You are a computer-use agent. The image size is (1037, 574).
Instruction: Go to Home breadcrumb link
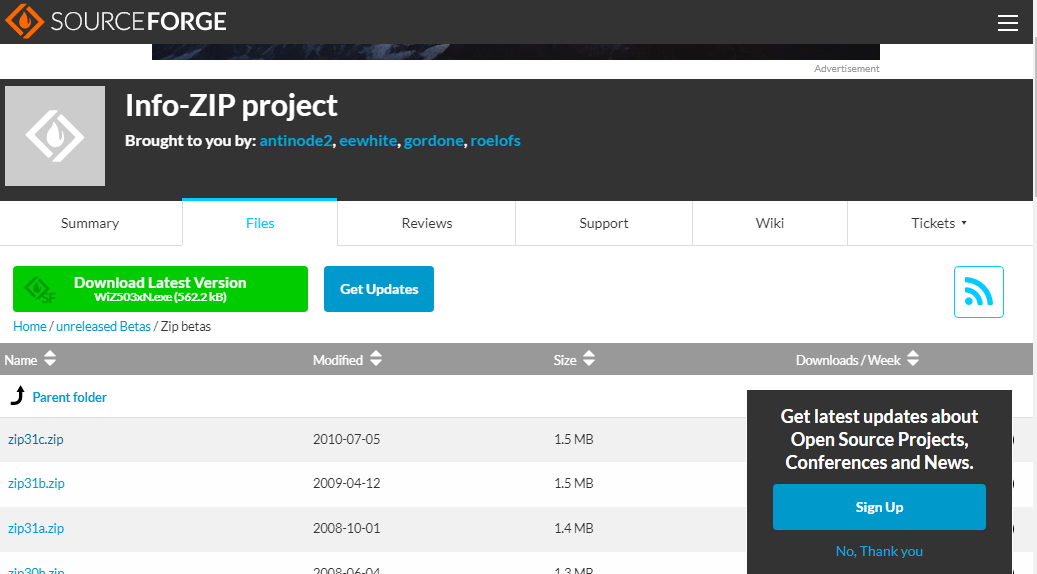(x=30, y=327)
